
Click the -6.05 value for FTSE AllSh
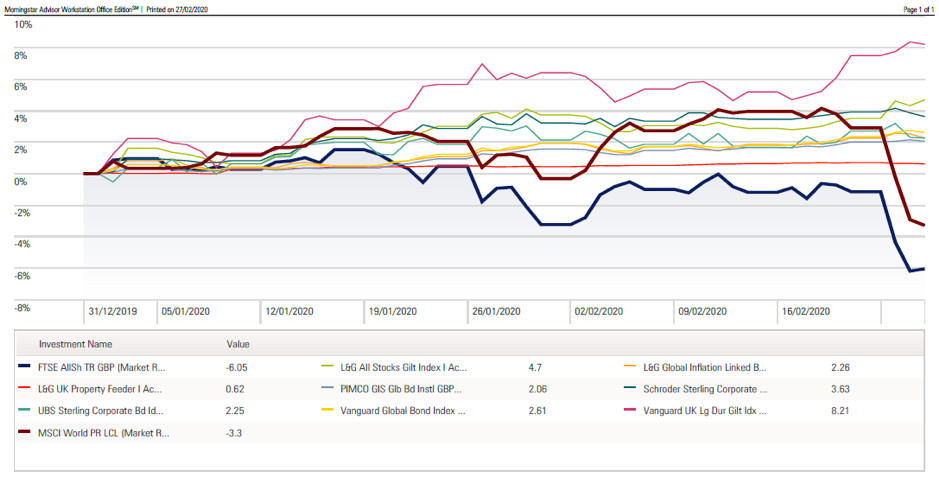pos(237,367)
